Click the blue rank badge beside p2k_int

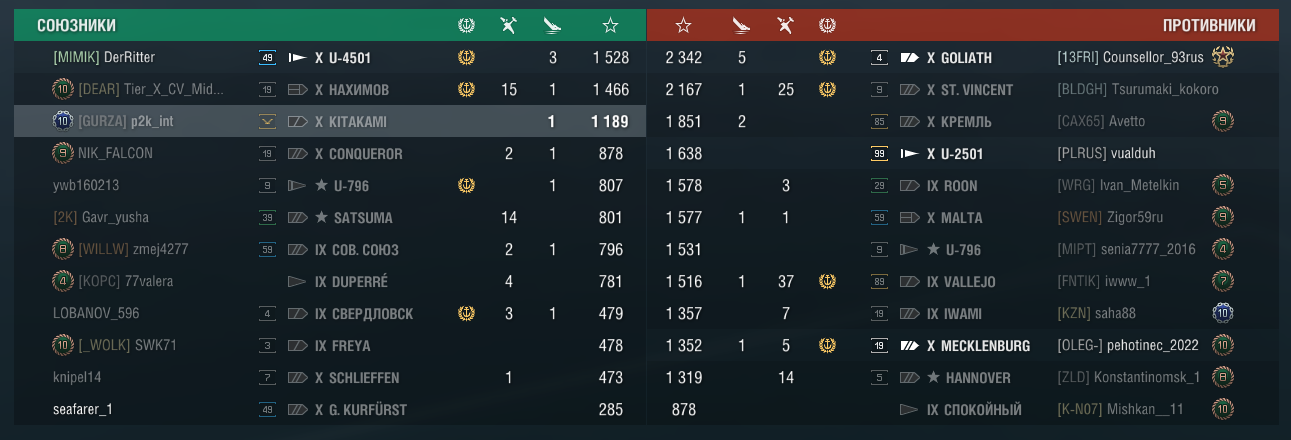[x=62, y=121]
